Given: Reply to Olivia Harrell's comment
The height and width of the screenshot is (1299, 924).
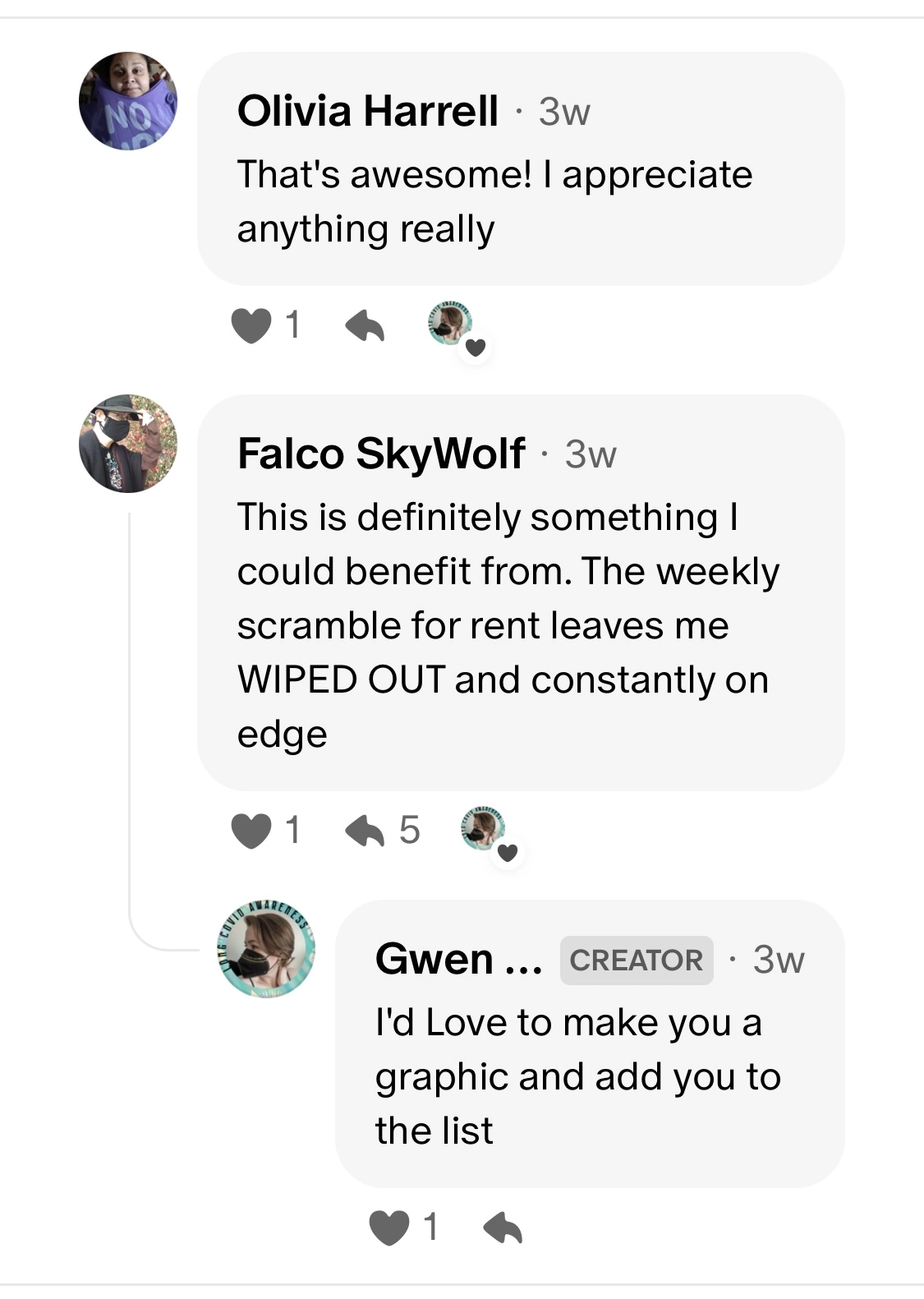Looking at the screenshot, I should tap(365, 325).
